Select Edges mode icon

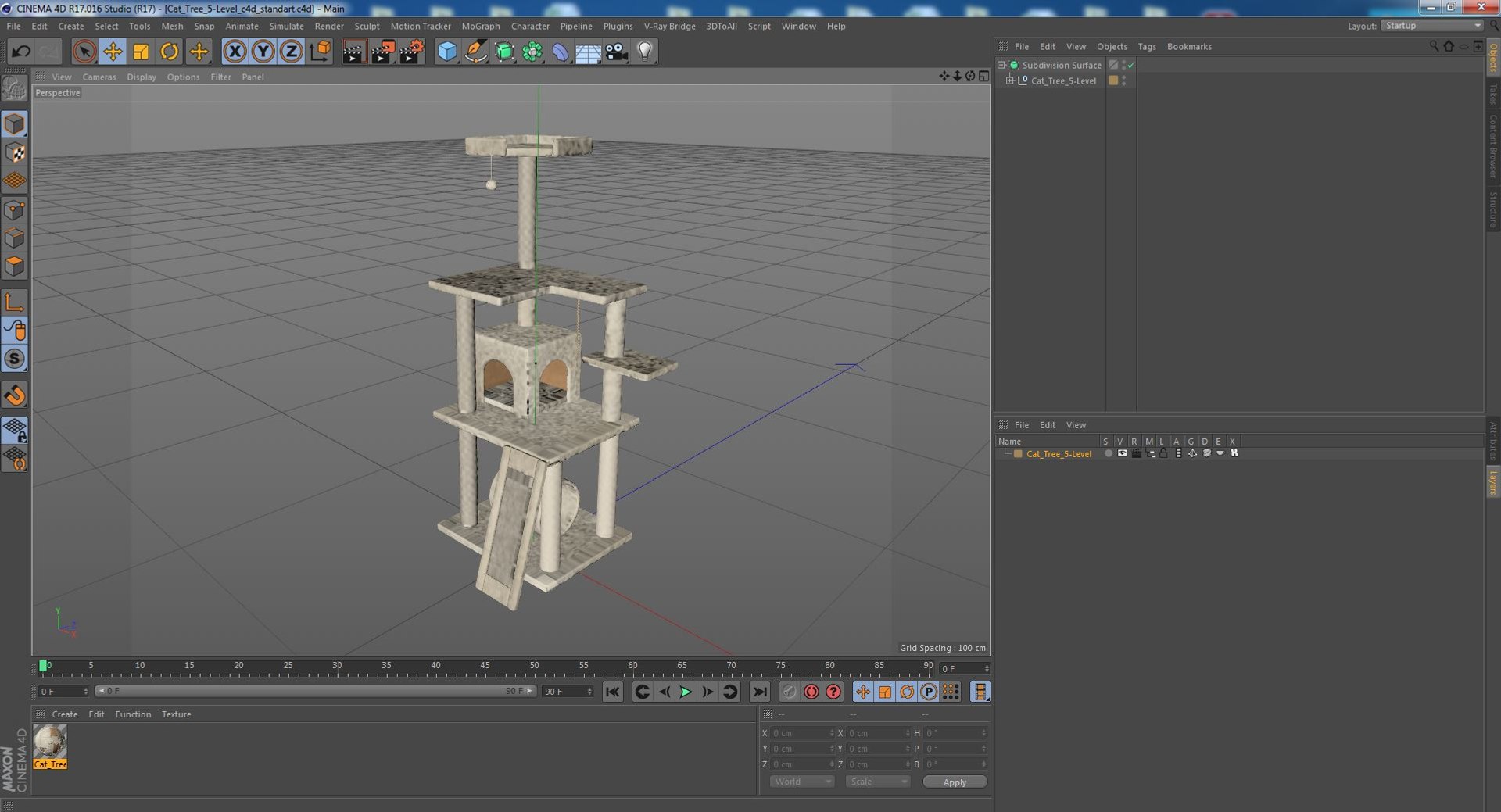click(15, 238)
